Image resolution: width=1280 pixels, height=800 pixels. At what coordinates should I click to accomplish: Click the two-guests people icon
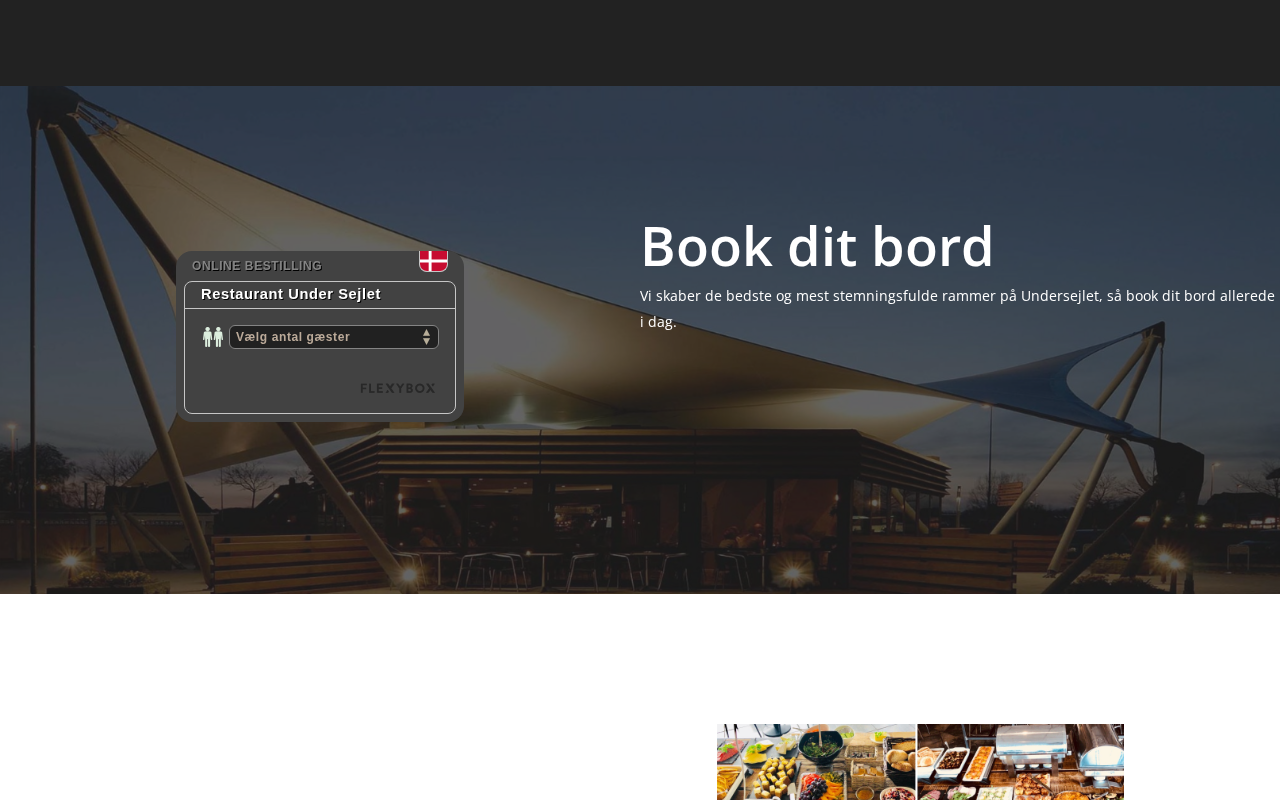pos(213,337)
